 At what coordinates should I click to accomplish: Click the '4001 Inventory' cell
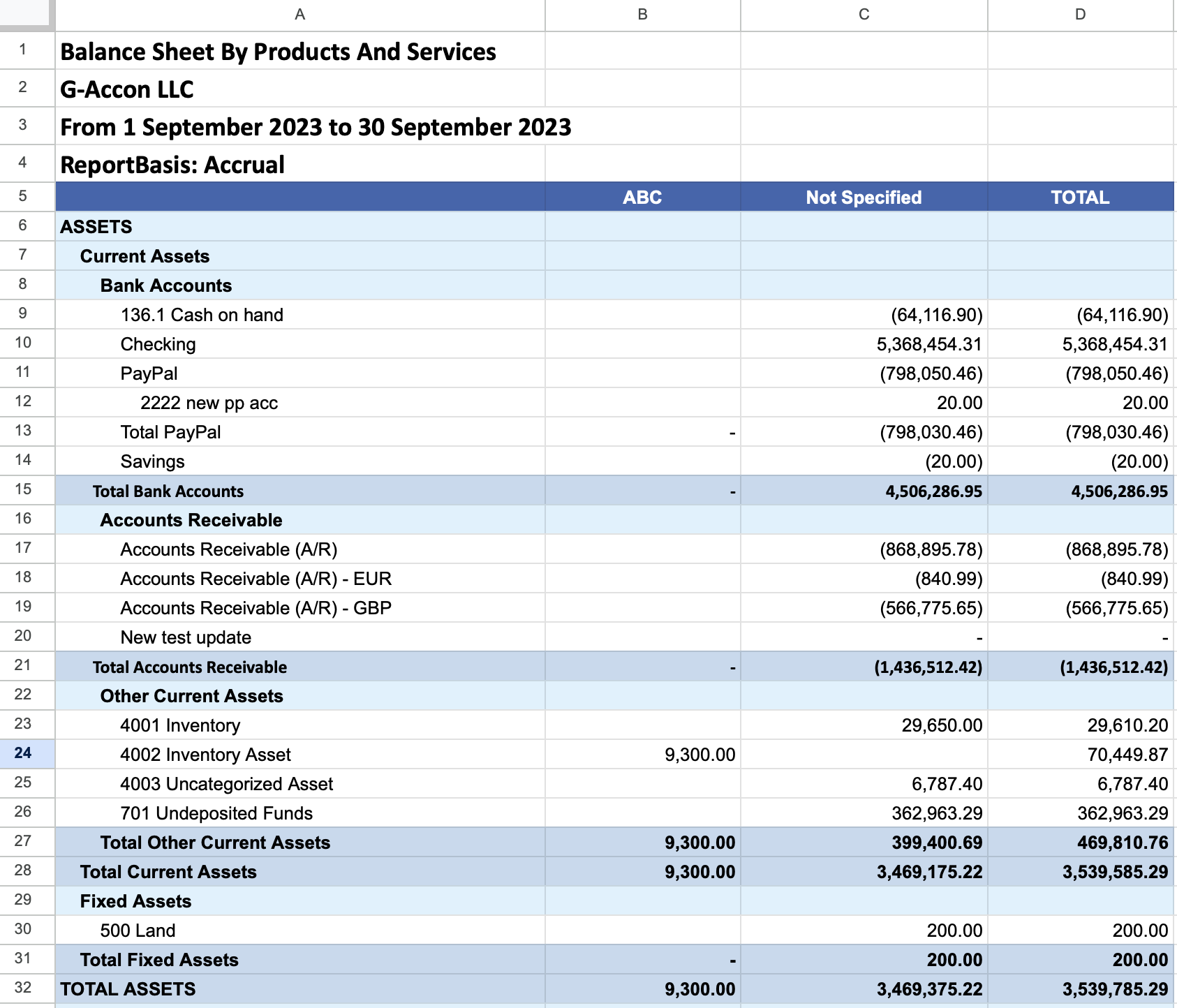300,725
